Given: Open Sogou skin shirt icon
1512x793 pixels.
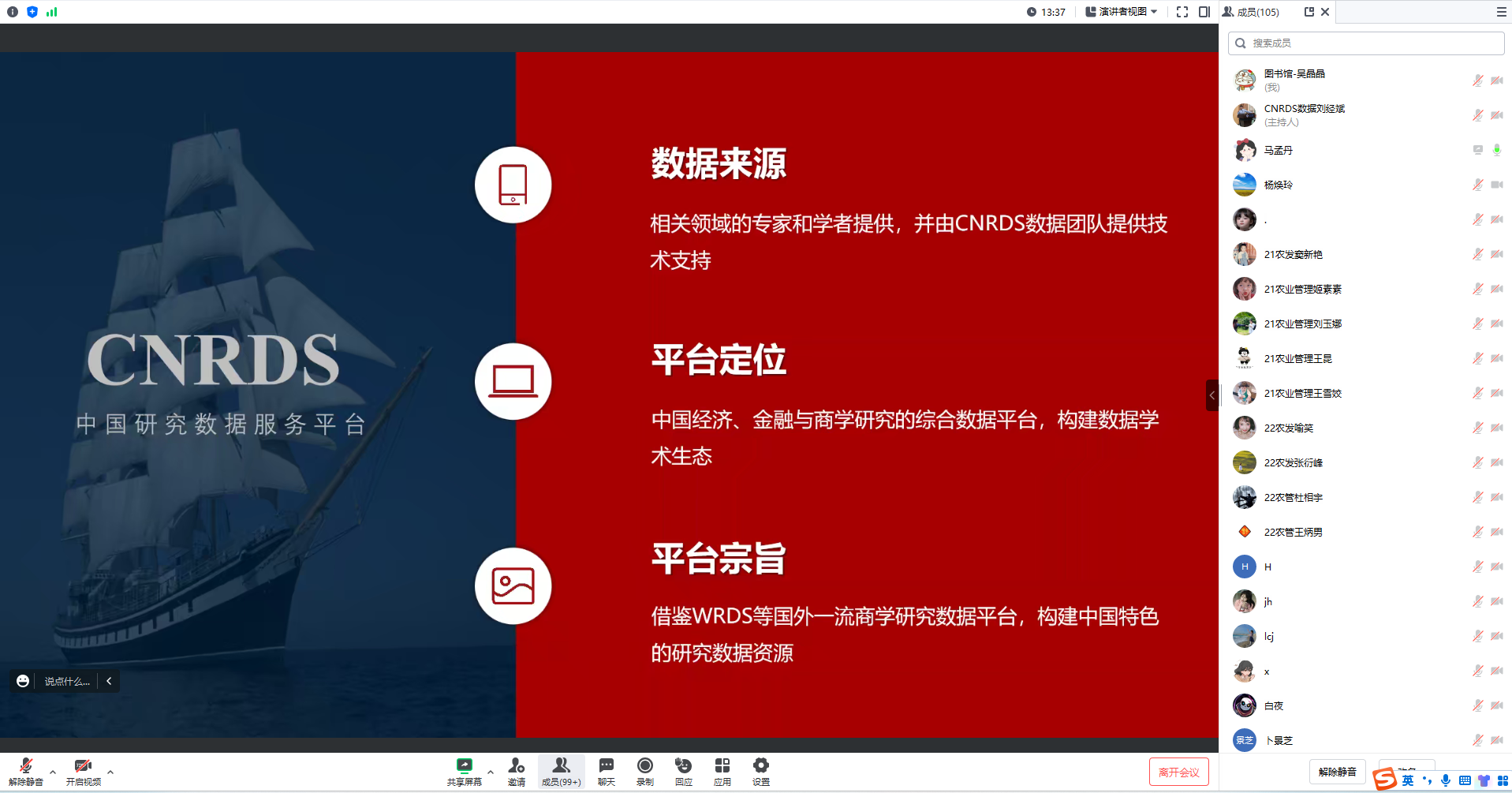Looking at the screenshot, I should [1484, 780].
